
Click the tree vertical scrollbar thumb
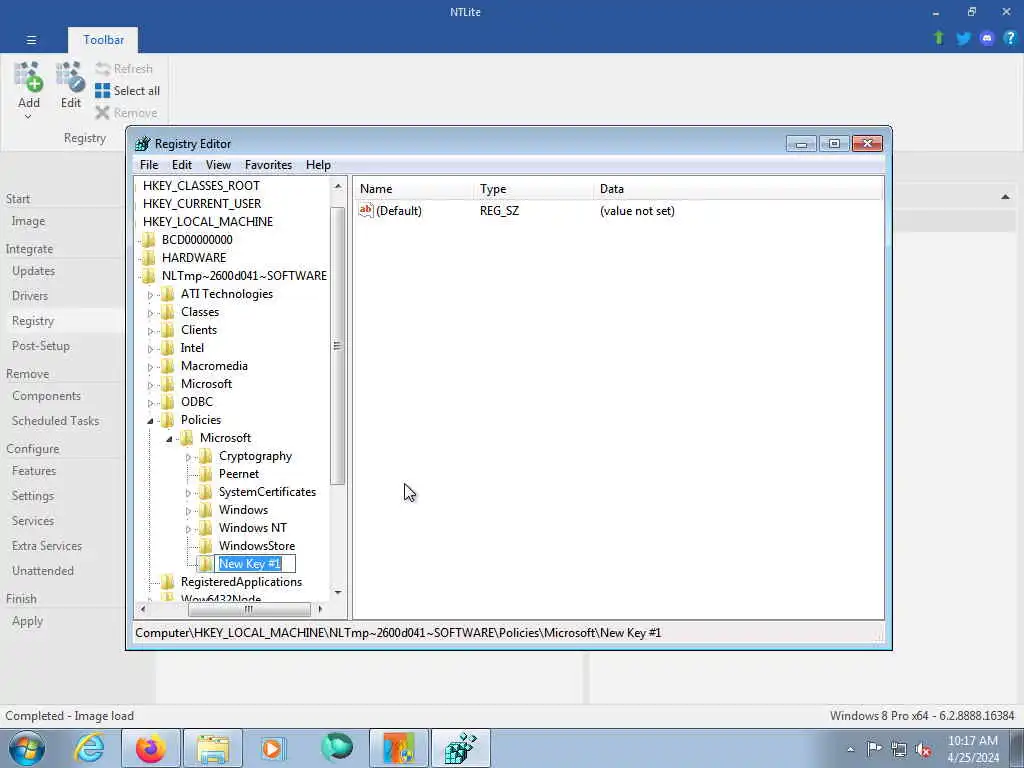pos(337,346)
